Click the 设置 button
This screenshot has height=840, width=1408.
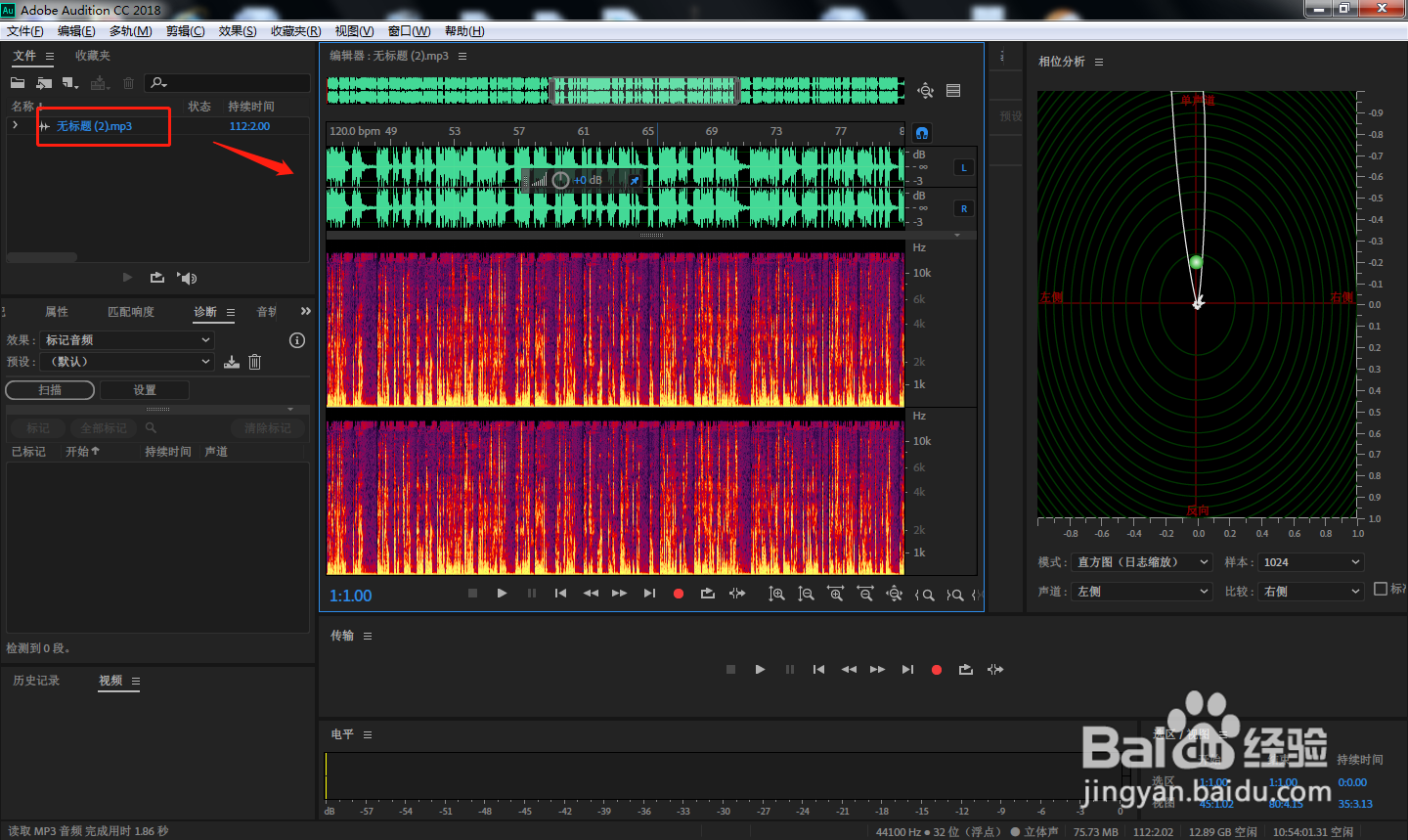coord(145,390)
